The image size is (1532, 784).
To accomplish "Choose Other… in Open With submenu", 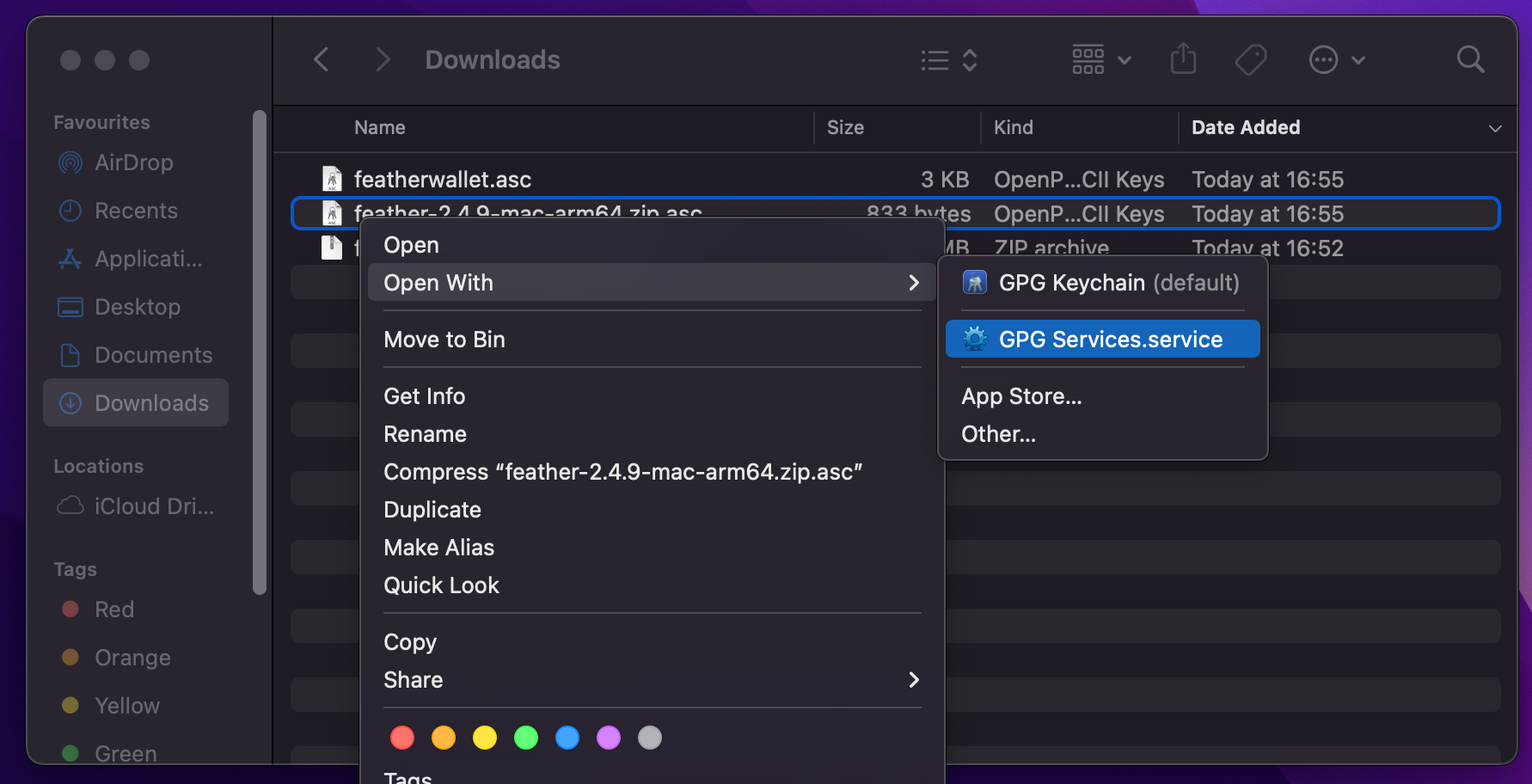I will pos(1103,434).
